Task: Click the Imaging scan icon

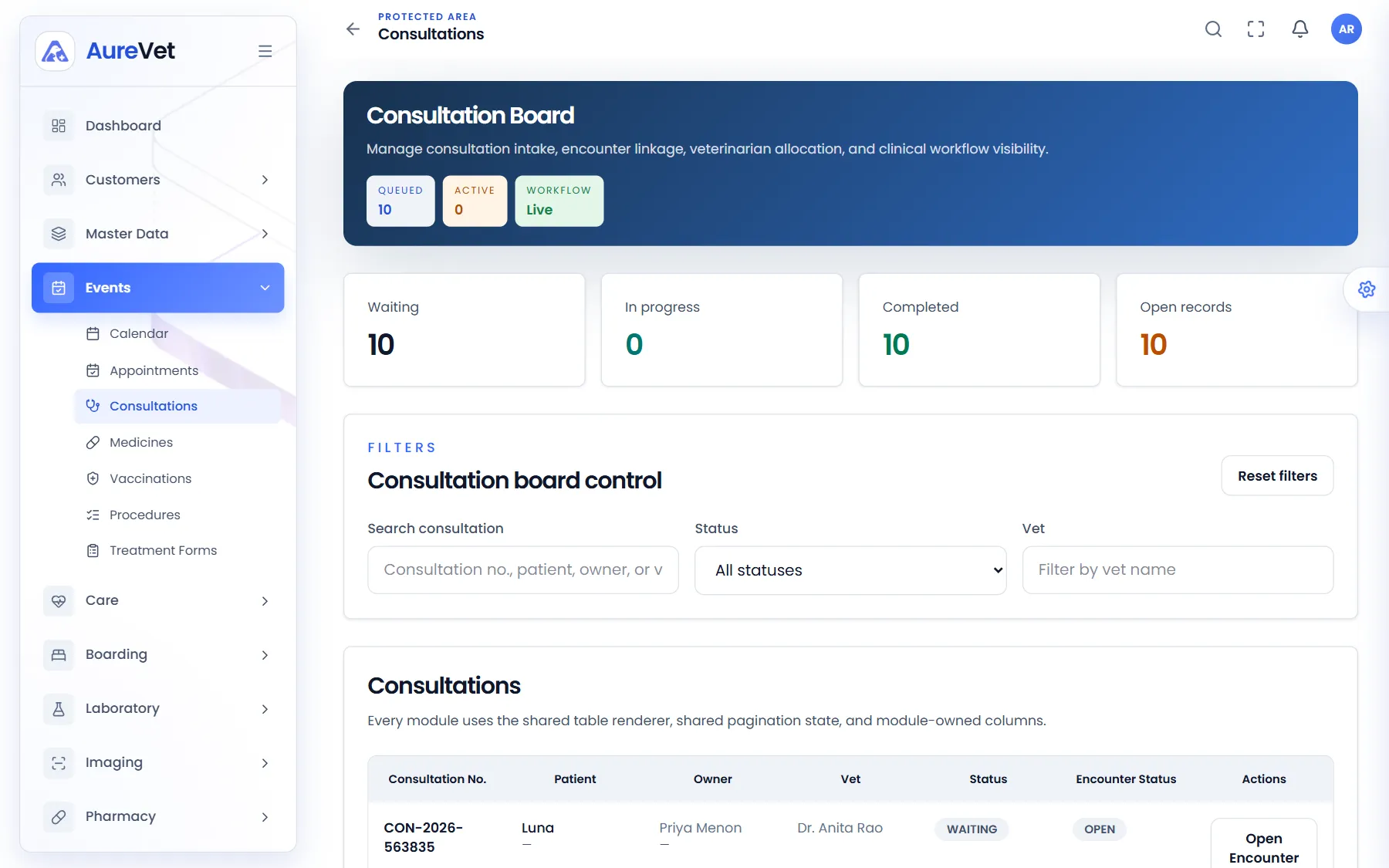Action: pyautogui.click(x=59, y=762)
